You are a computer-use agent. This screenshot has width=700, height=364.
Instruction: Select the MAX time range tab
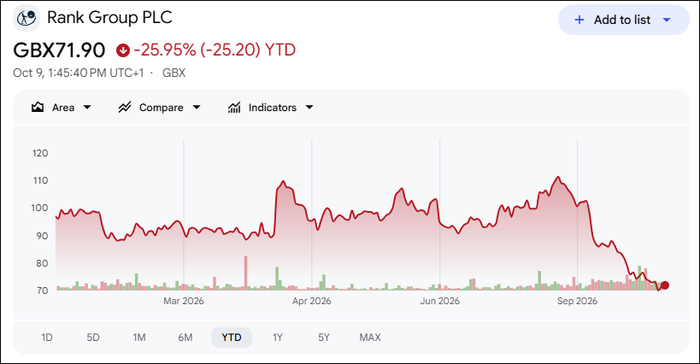(370, 337)
